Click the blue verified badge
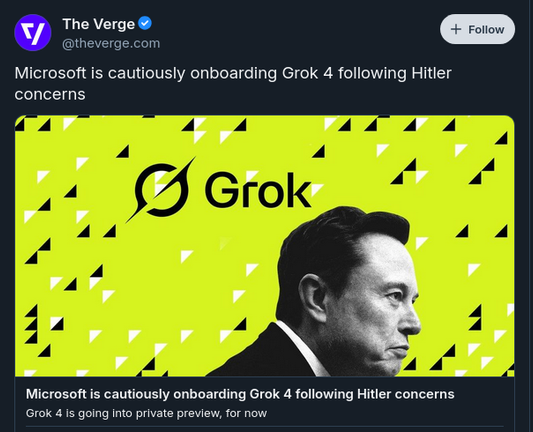 click(x=145, y=23)
